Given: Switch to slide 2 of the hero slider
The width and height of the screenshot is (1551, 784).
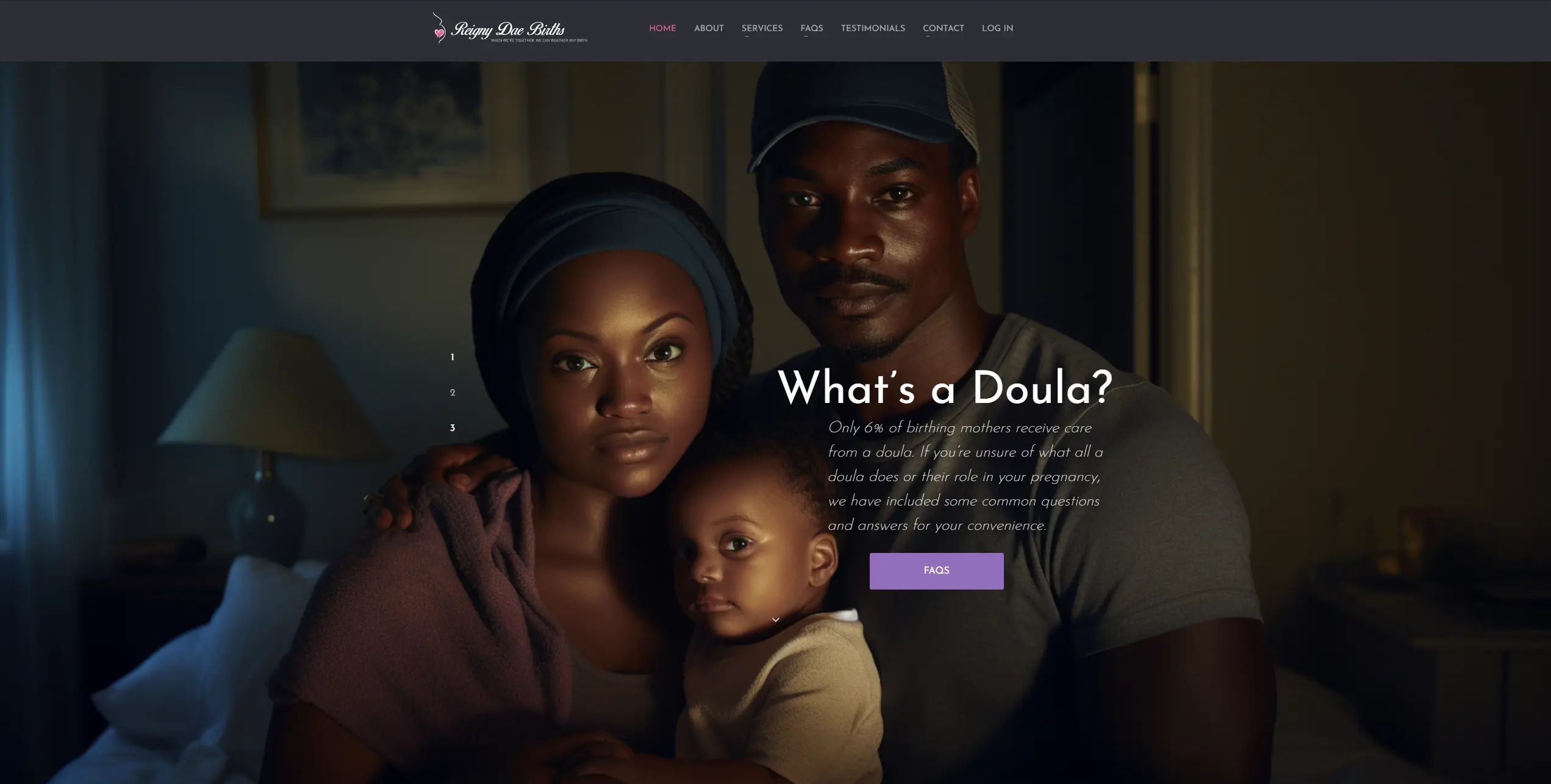Looking at the screenshot, I should (453, 393).
